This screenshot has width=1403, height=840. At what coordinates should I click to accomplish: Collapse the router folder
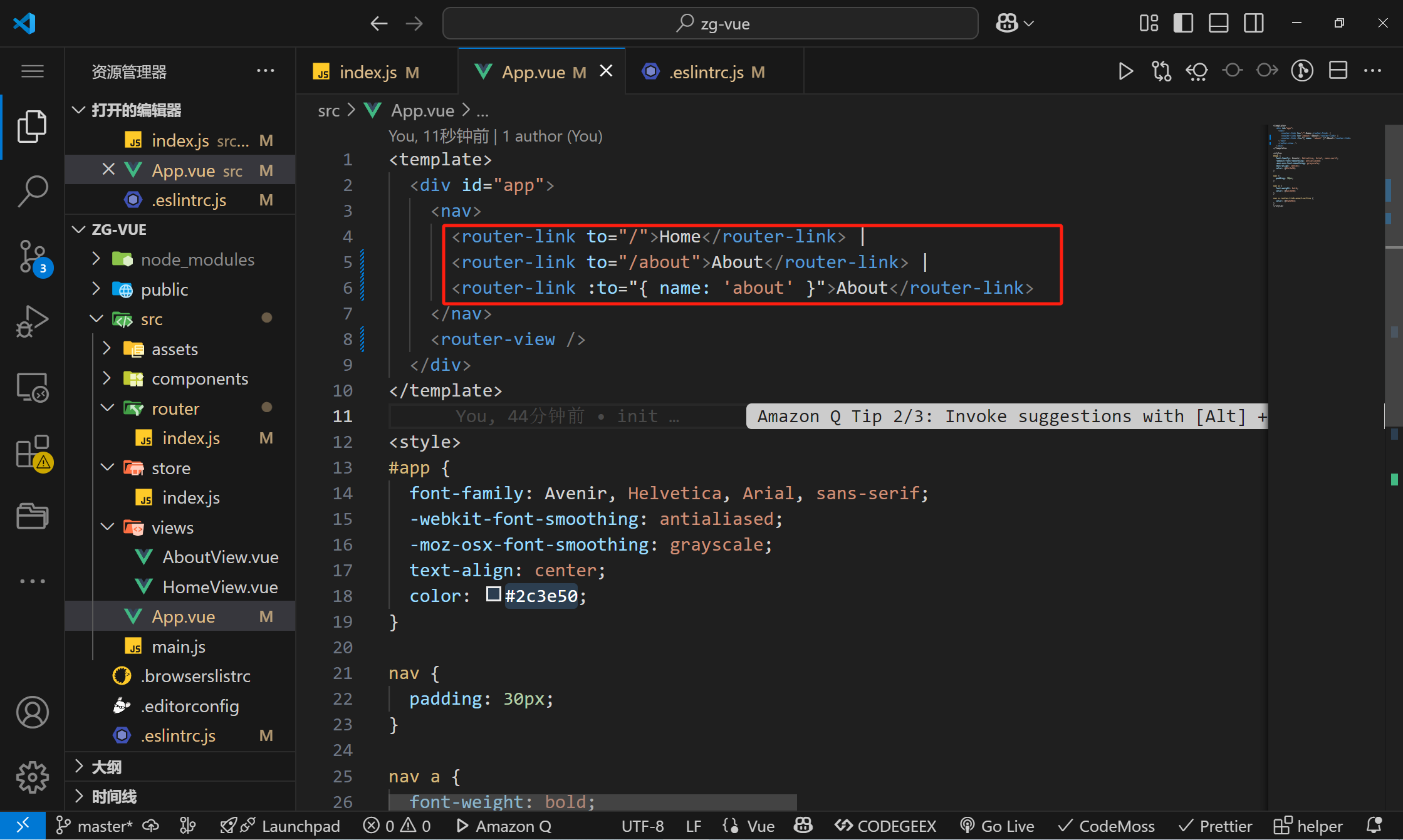click(x=175, y=408)
